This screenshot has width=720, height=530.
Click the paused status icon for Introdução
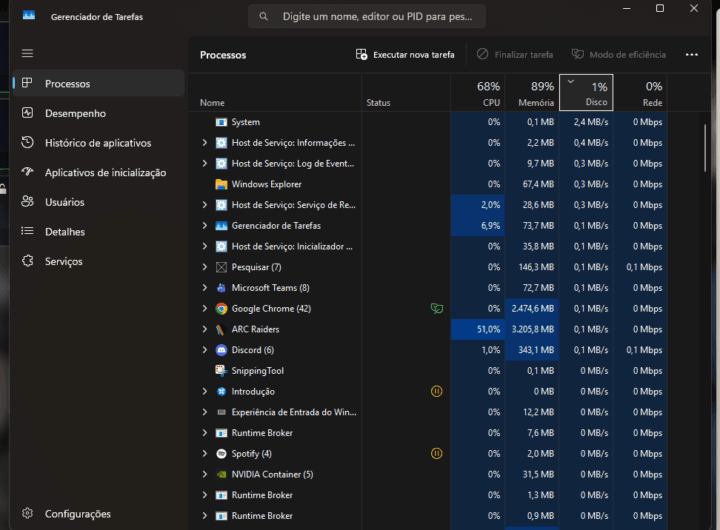(x=436, y=392)
